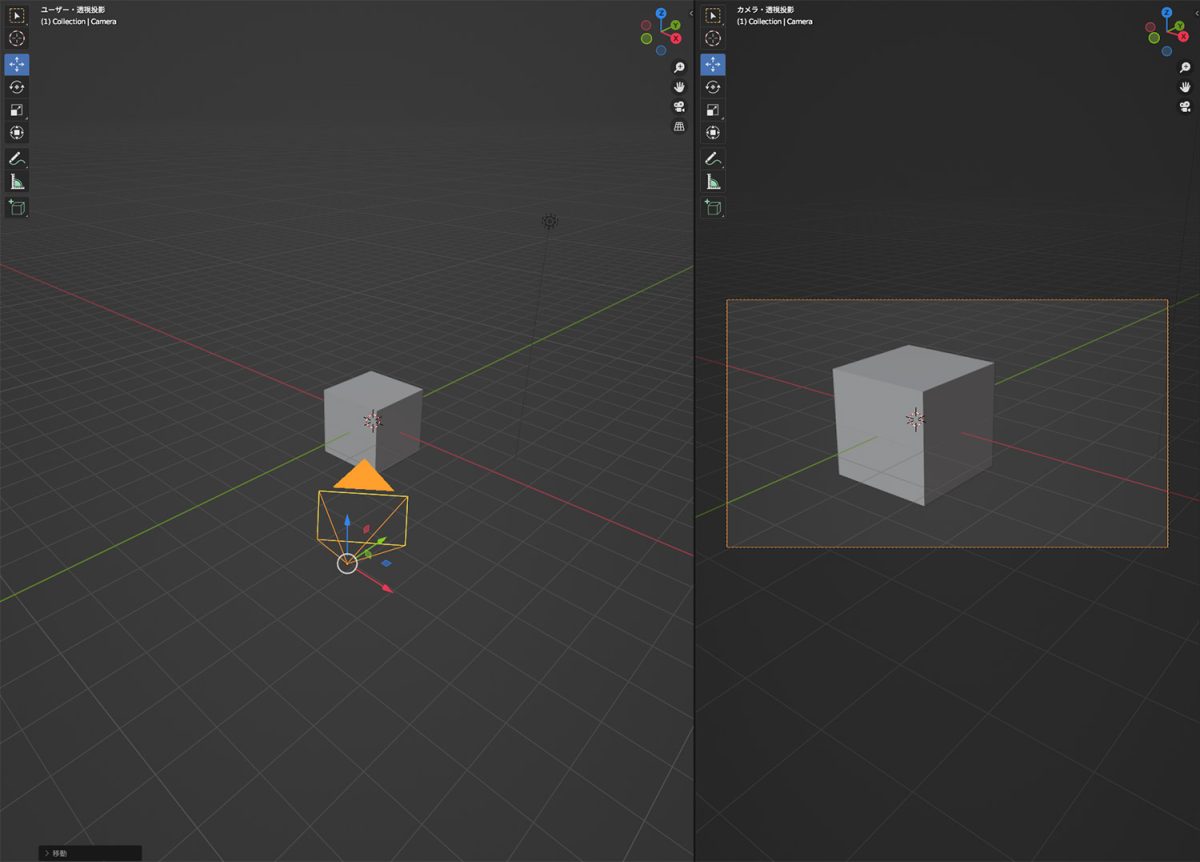Activate the 3D Cursor tool in left viewport

(x=17, y=38)
